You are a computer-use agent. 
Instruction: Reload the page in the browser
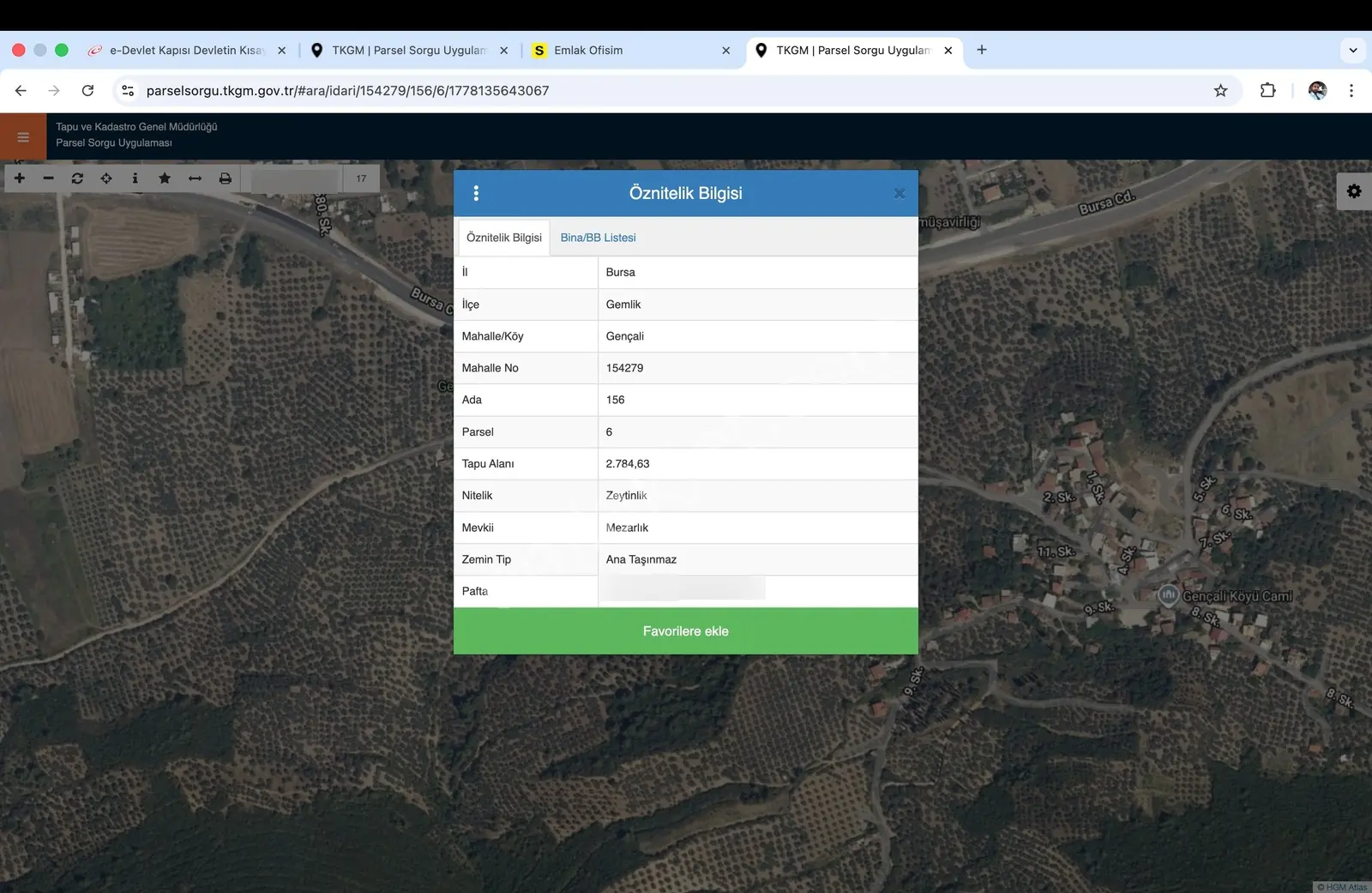tap(87, 90)
